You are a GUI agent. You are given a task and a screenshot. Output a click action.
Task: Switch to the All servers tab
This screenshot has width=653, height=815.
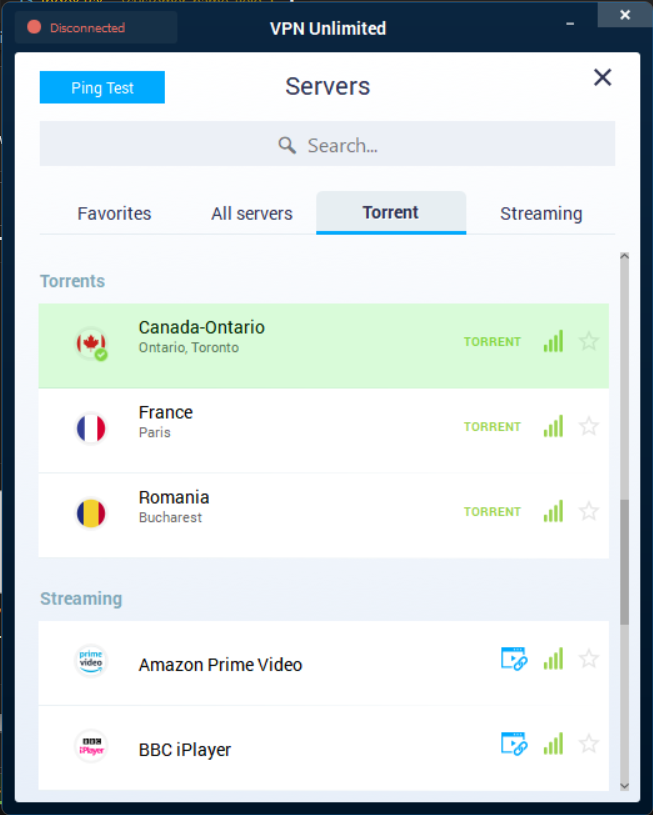(x=252, y=214)
